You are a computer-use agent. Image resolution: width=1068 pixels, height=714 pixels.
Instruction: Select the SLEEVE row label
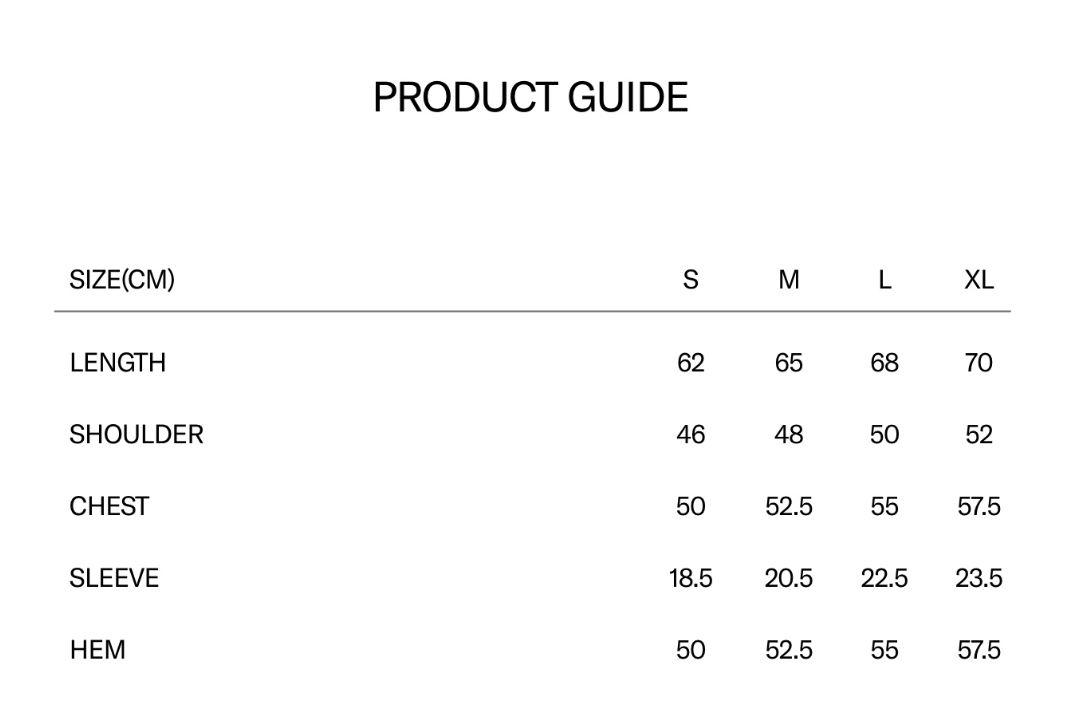point(114,578)
